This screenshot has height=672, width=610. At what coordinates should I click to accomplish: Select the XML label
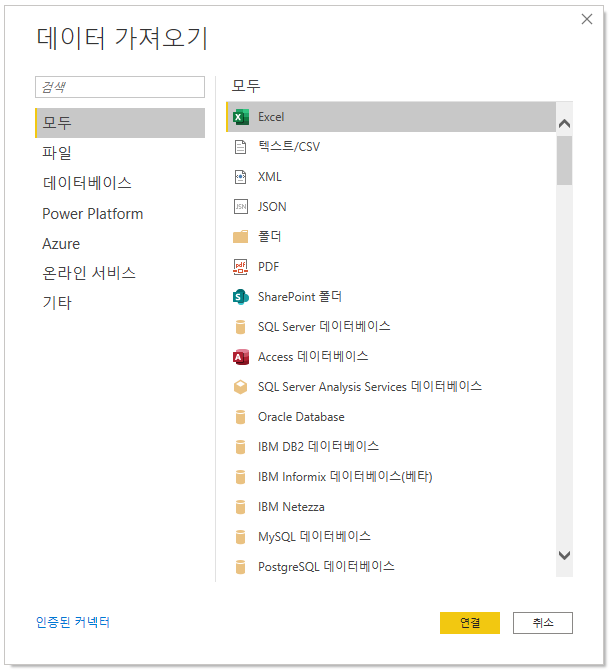[x=270, y=177]
